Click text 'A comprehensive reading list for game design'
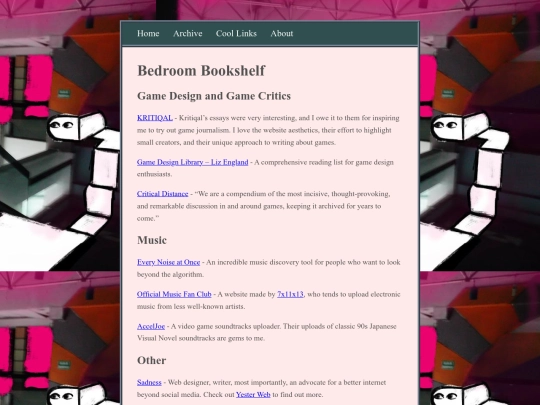This screenshot has height=405, width=540. pos(324,162)
